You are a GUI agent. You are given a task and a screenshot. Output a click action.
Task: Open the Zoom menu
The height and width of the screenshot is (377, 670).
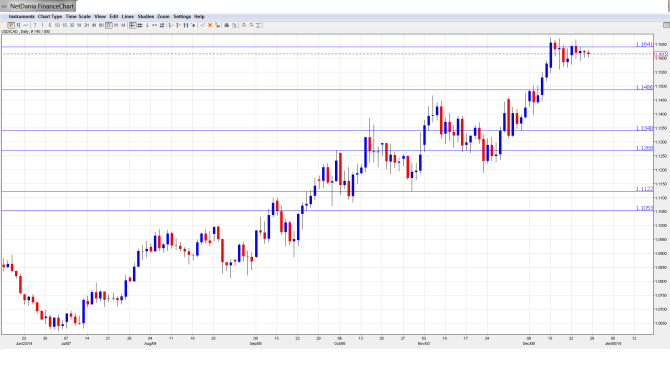pyautogui.click(x=164, y=17)
